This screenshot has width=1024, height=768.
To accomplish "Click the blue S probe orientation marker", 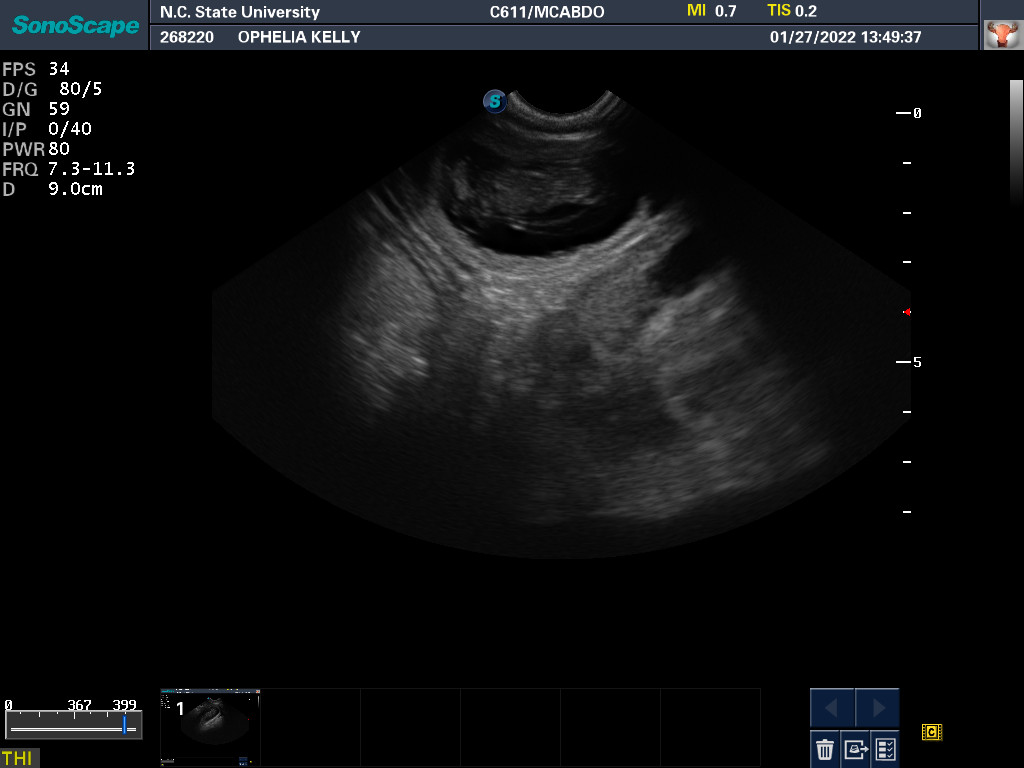I will pos(494,100).
